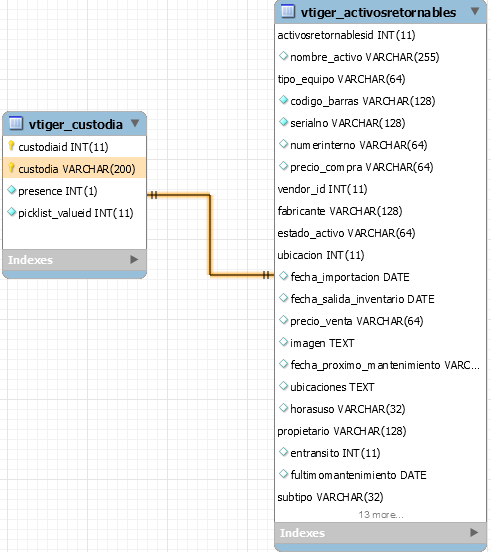Screen dimensions: 491x552
Task: Click the key icon beside custodia VARCHAR(200)
Action: (x=11, y=168)
